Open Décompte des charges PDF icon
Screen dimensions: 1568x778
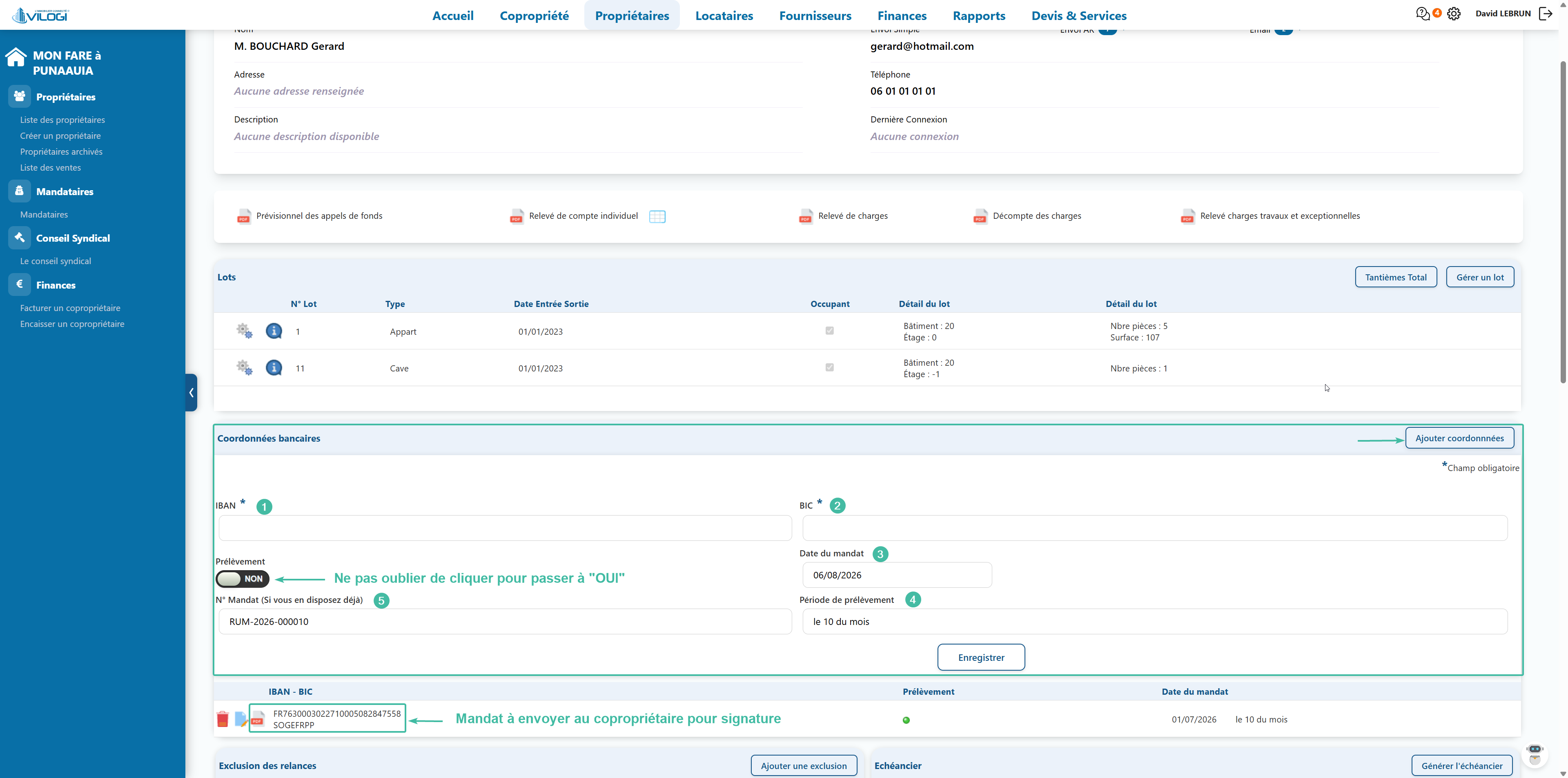(x=980, y=216)
